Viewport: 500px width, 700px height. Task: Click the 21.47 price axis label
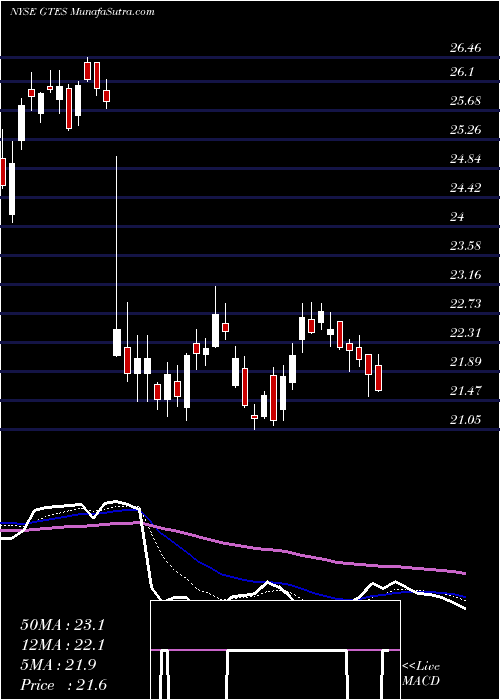[465, 391]
